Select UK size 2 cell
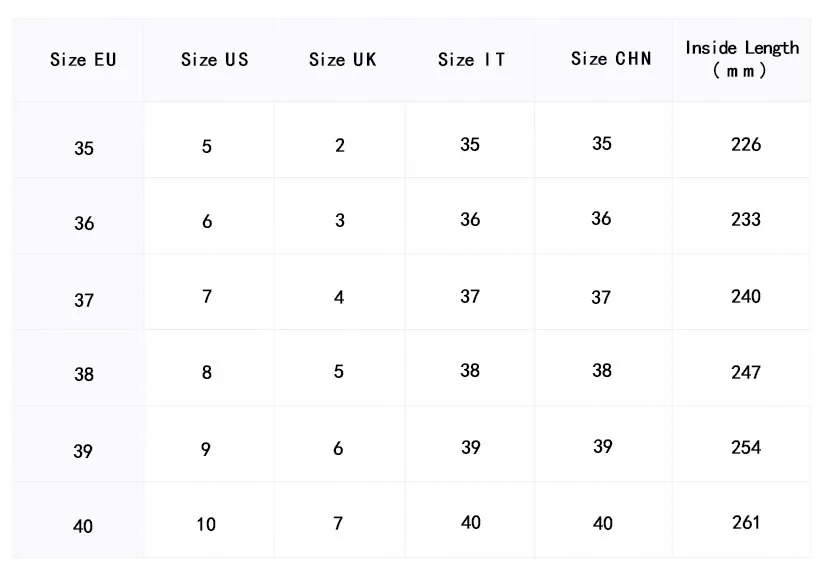 click(x=340, y=146)
